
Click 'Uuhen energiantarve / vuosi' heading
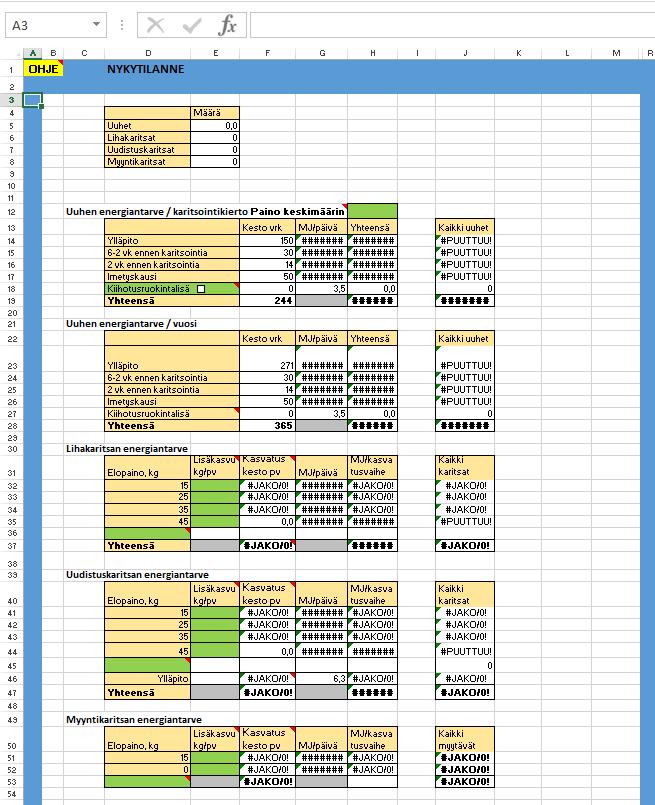[x=131, y=324]
